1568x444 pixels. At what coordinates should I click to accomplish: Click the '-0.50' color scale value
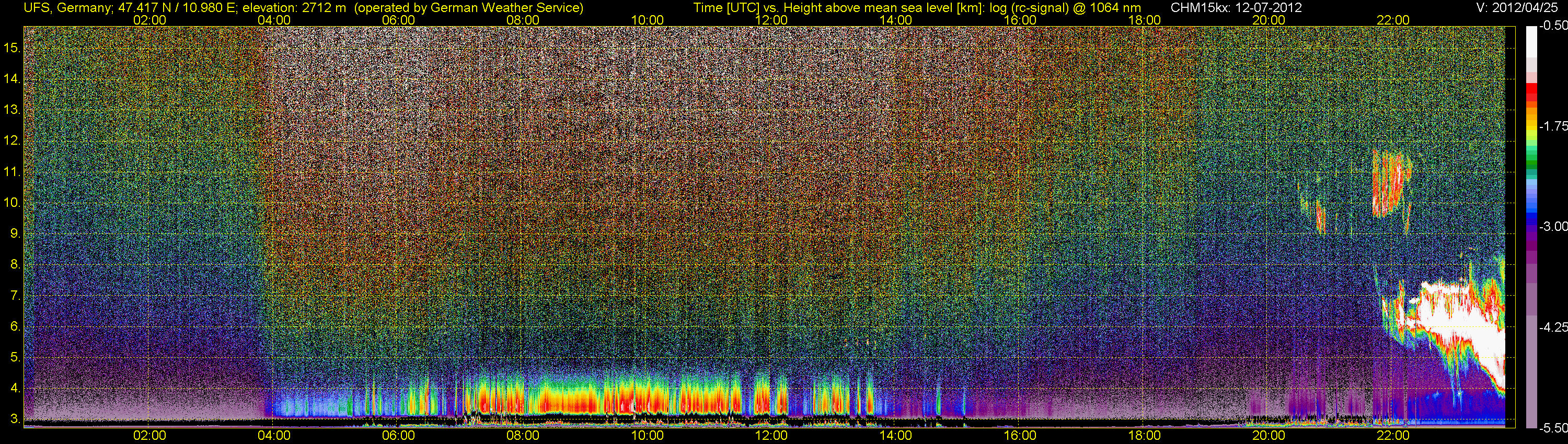click(1553, 26)
